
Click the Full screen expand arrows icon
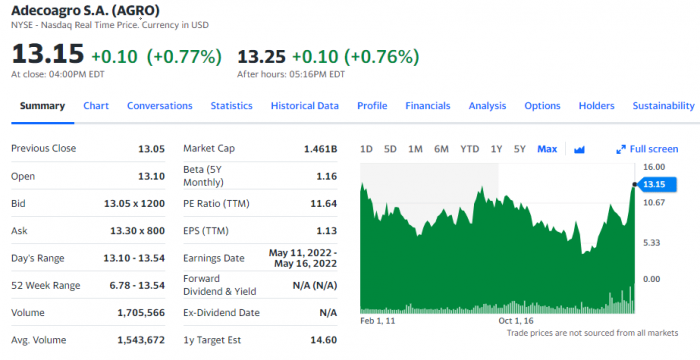point(621,150)
